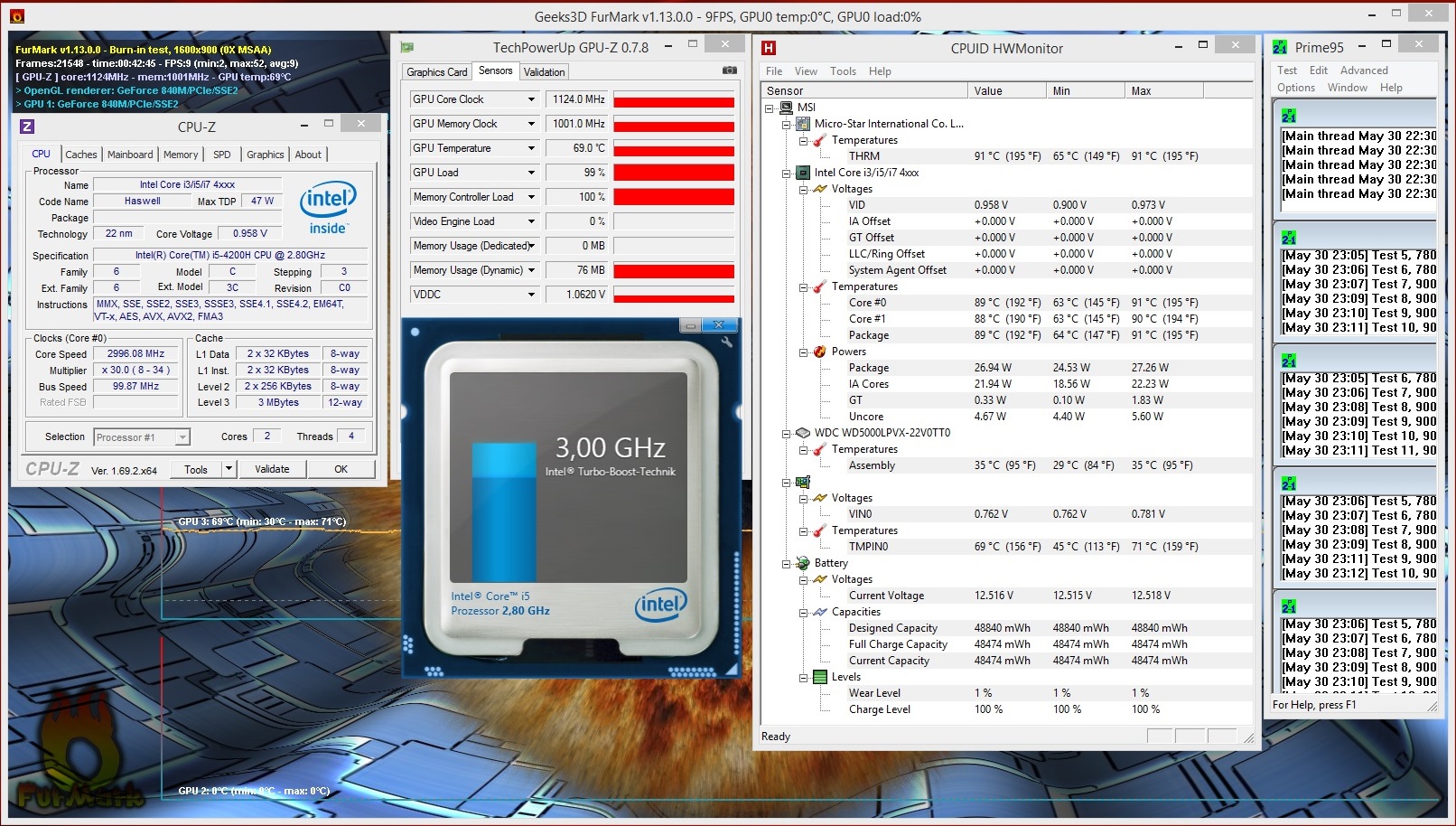Click CPU-Z OK button
1456x826 pixels.
tap(341, 469)
